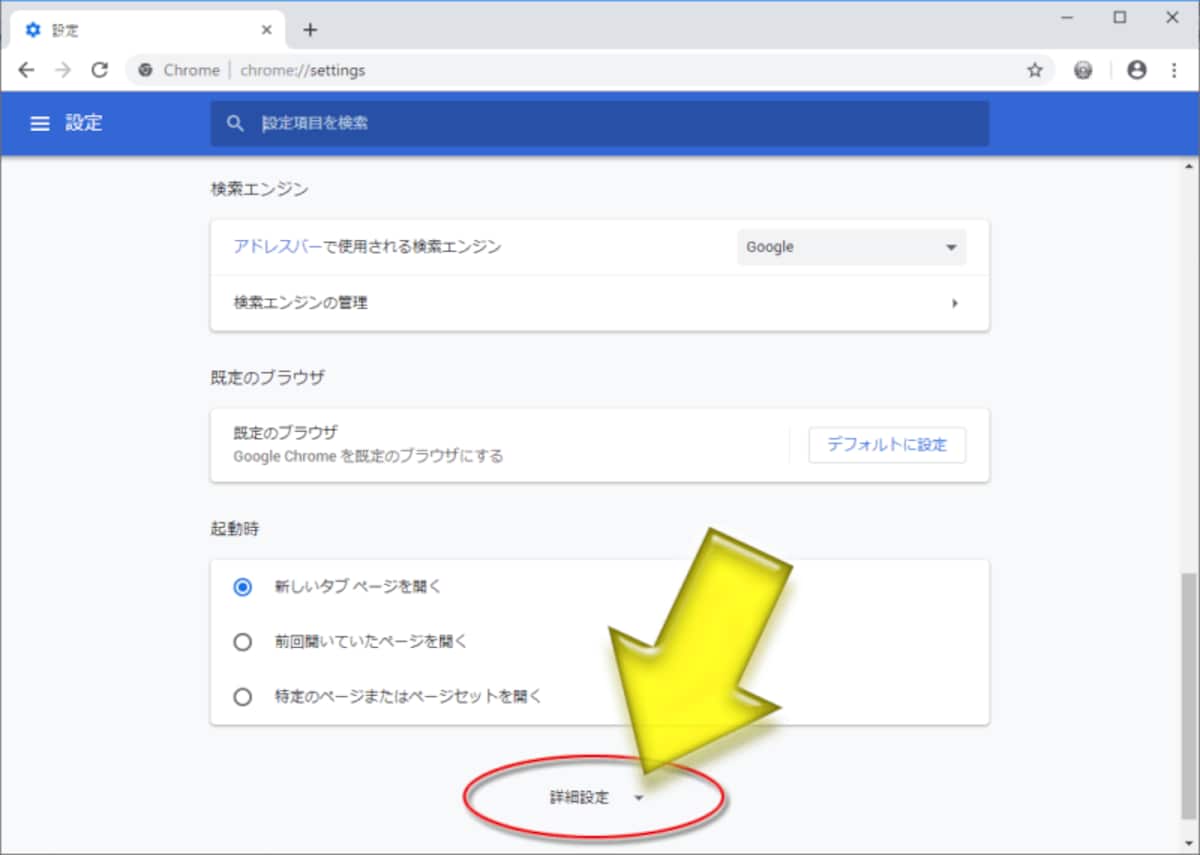Click the site info icon in address bar
Screen dimensions: 1200x855
[146, 70]
